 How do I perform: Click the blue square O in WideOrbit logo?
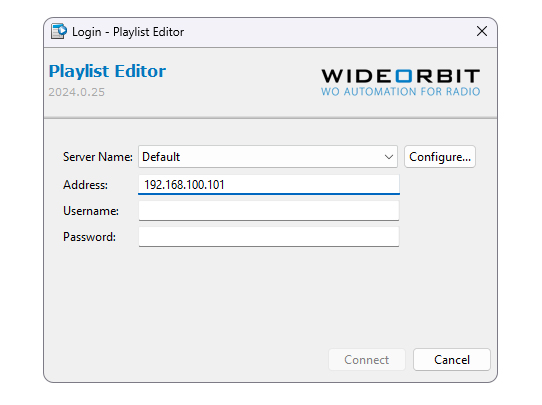click(x=404, y=76)
